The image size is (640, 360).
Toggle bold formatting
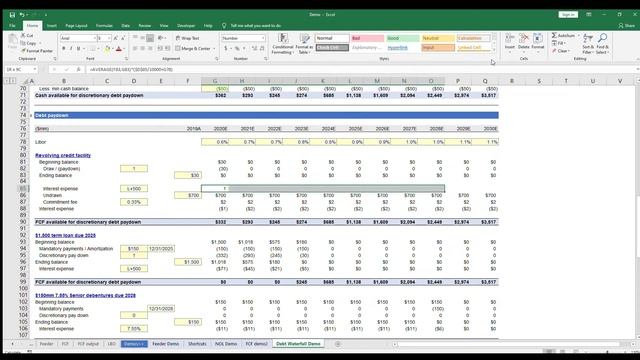(64, 49)
